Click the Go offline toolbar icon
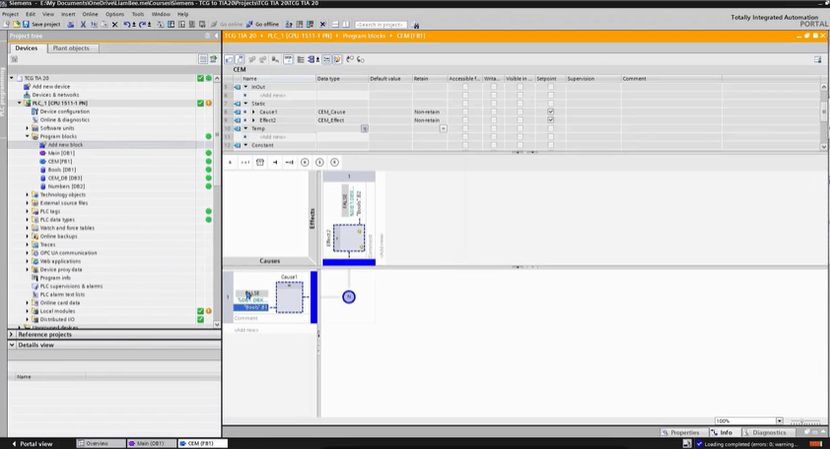Viewport: 830px width, 449px height. [263, 24]
